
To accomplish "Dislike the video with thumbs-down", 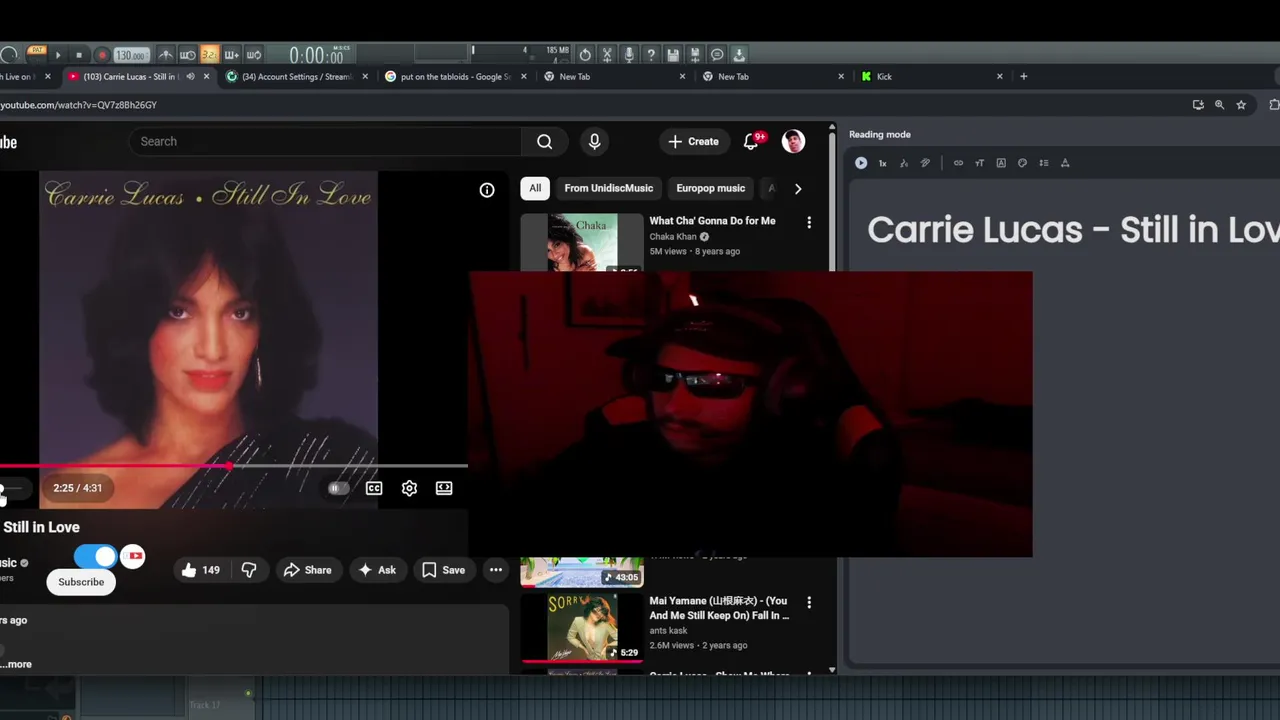I will pyautogui.click(x=249, y=570).
